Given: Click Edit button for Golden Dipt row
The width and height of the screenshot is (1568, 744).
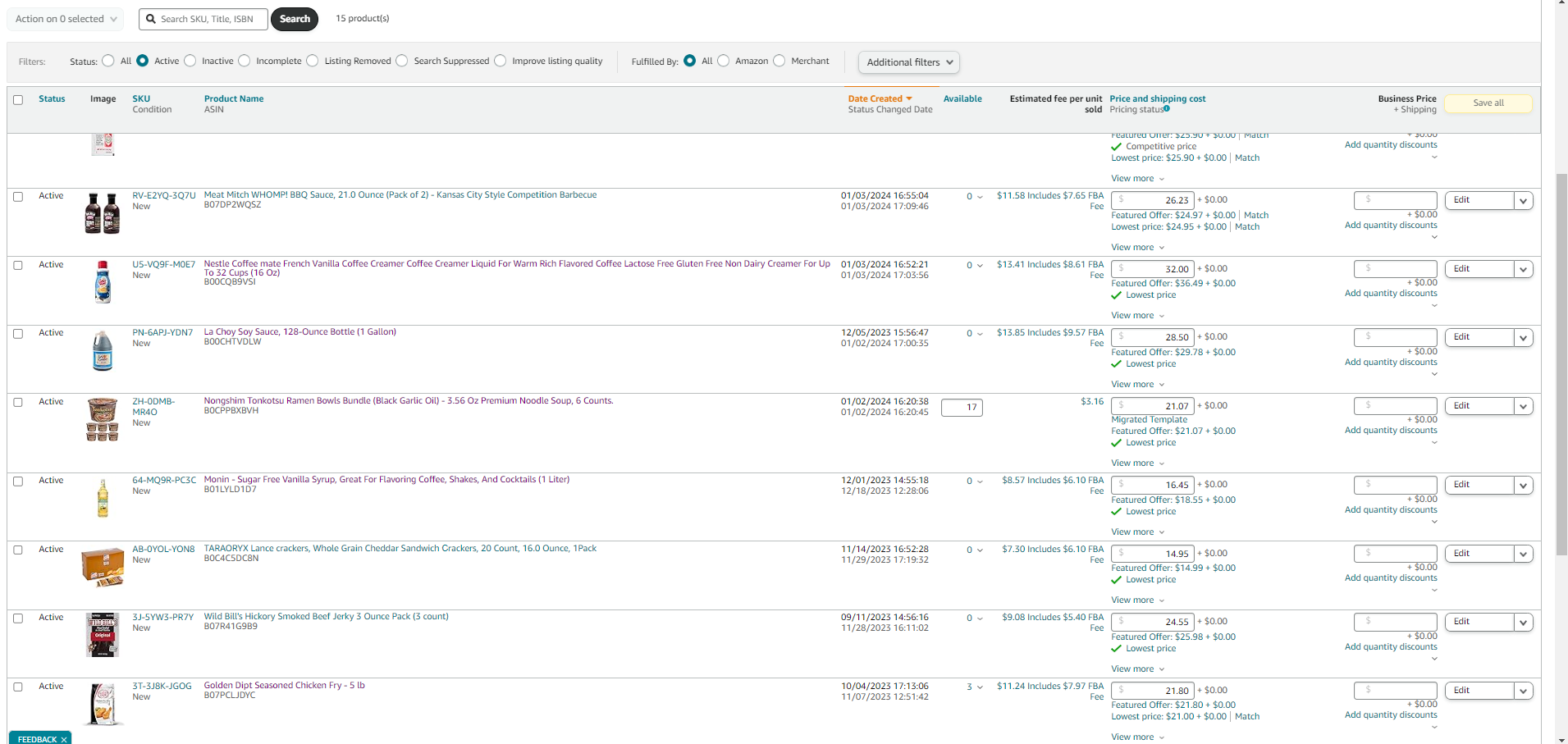Looking at the screenshot, I should tap(1479, 691).
